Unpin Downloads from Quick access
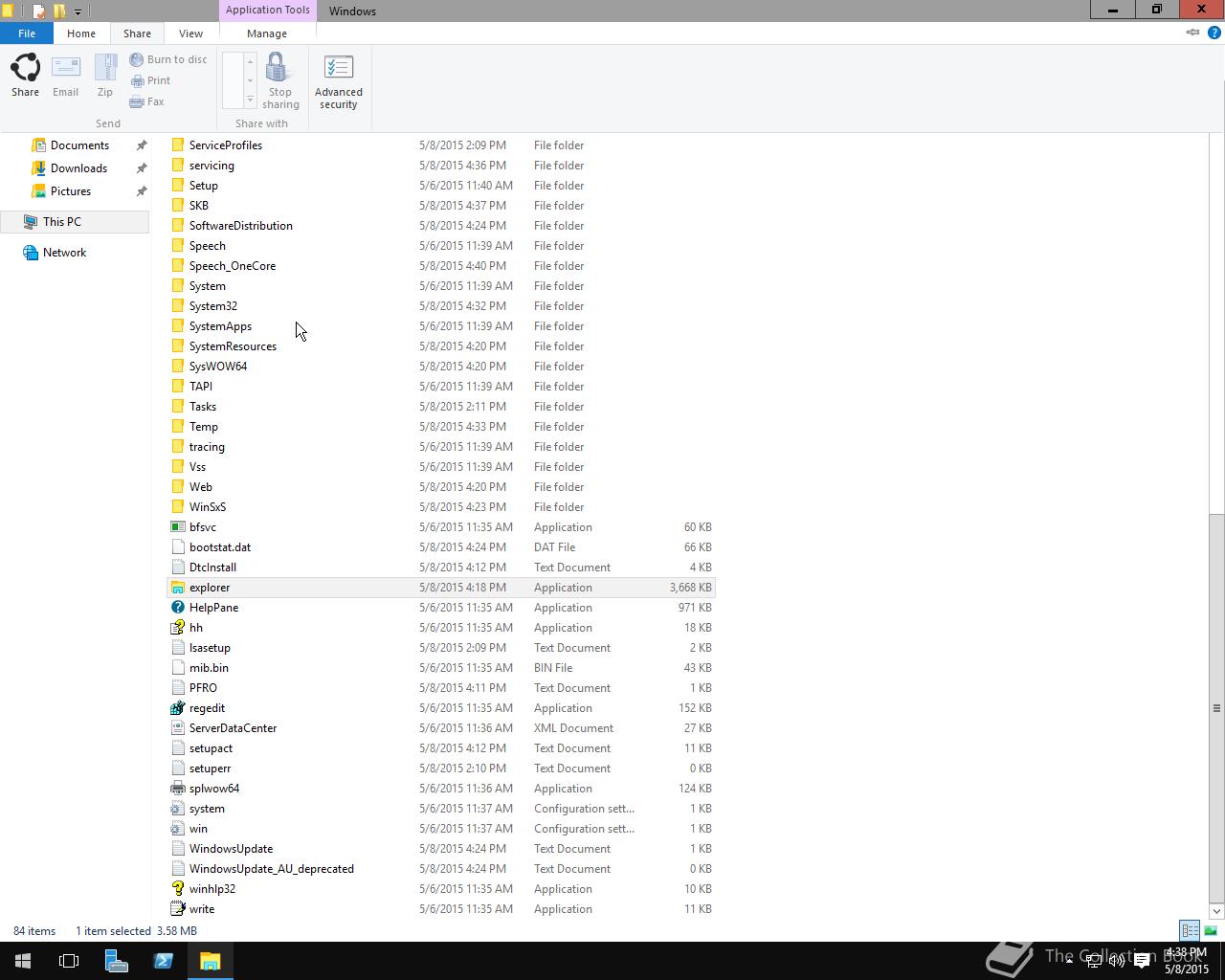Image resolution: width=1225 pixels, height=980 pixels. (x=142, y=168)
